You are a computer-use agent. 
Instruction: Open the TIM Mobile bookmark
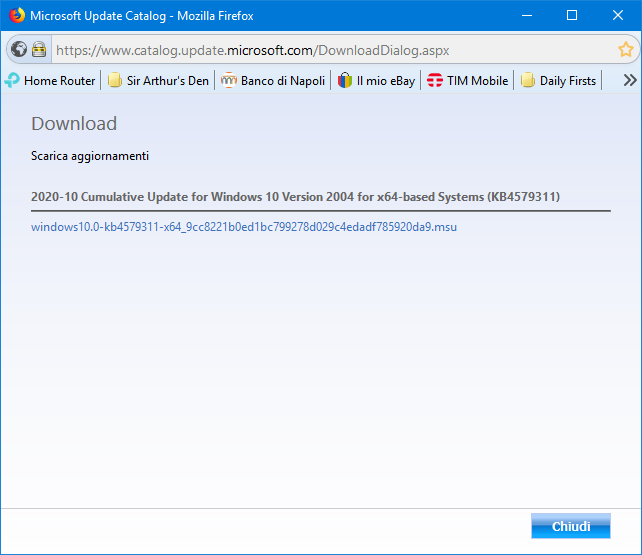pyautogui.click(x=467, y=81)
